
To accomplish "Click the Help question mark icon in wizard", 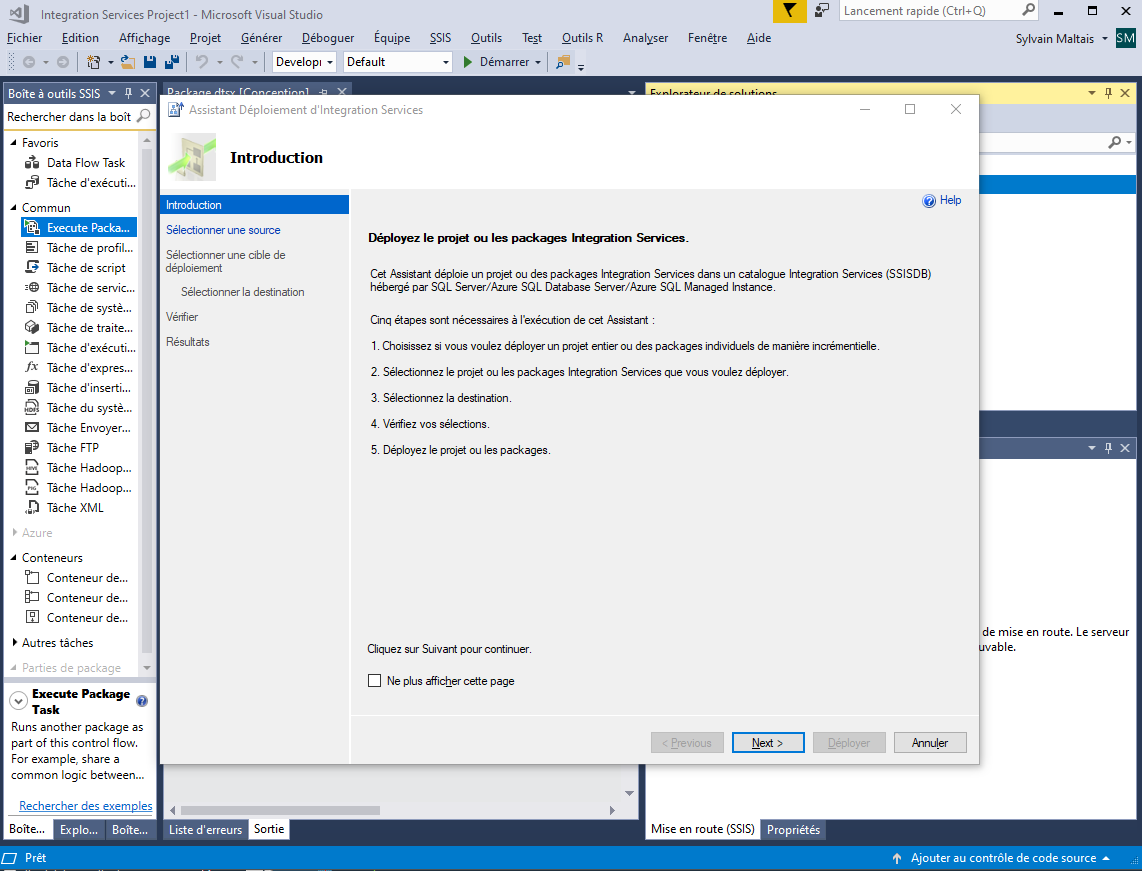I will pos(929,201).
